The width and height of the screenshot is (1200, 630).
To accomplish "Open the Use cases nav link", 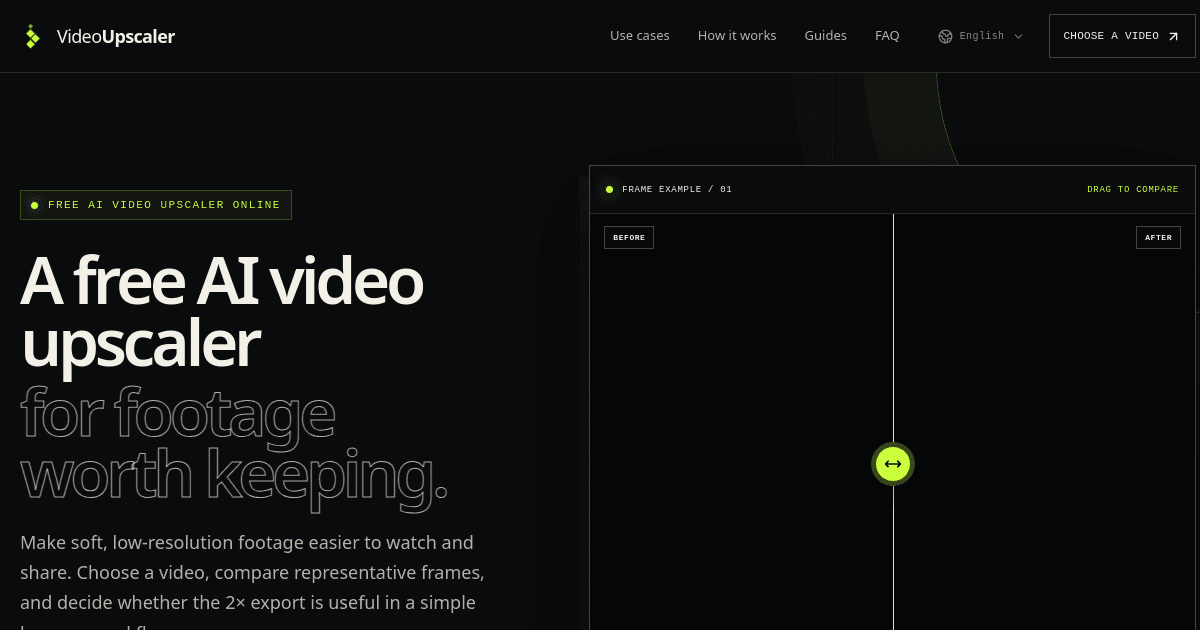I will 640,35.
